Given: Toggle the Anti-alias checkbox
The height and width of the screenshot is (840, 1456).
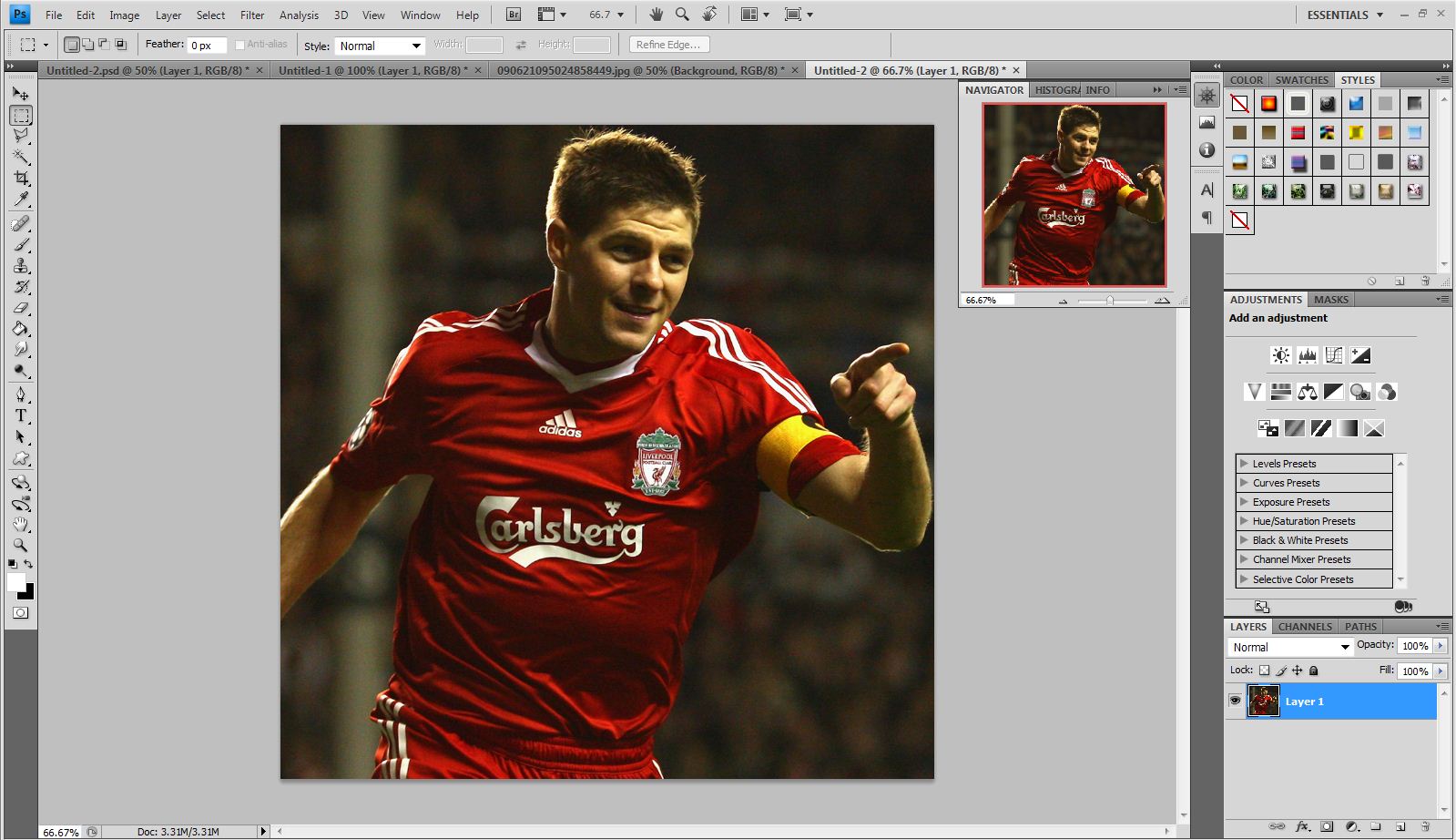Looking at the screenshot, I should 240,45.
